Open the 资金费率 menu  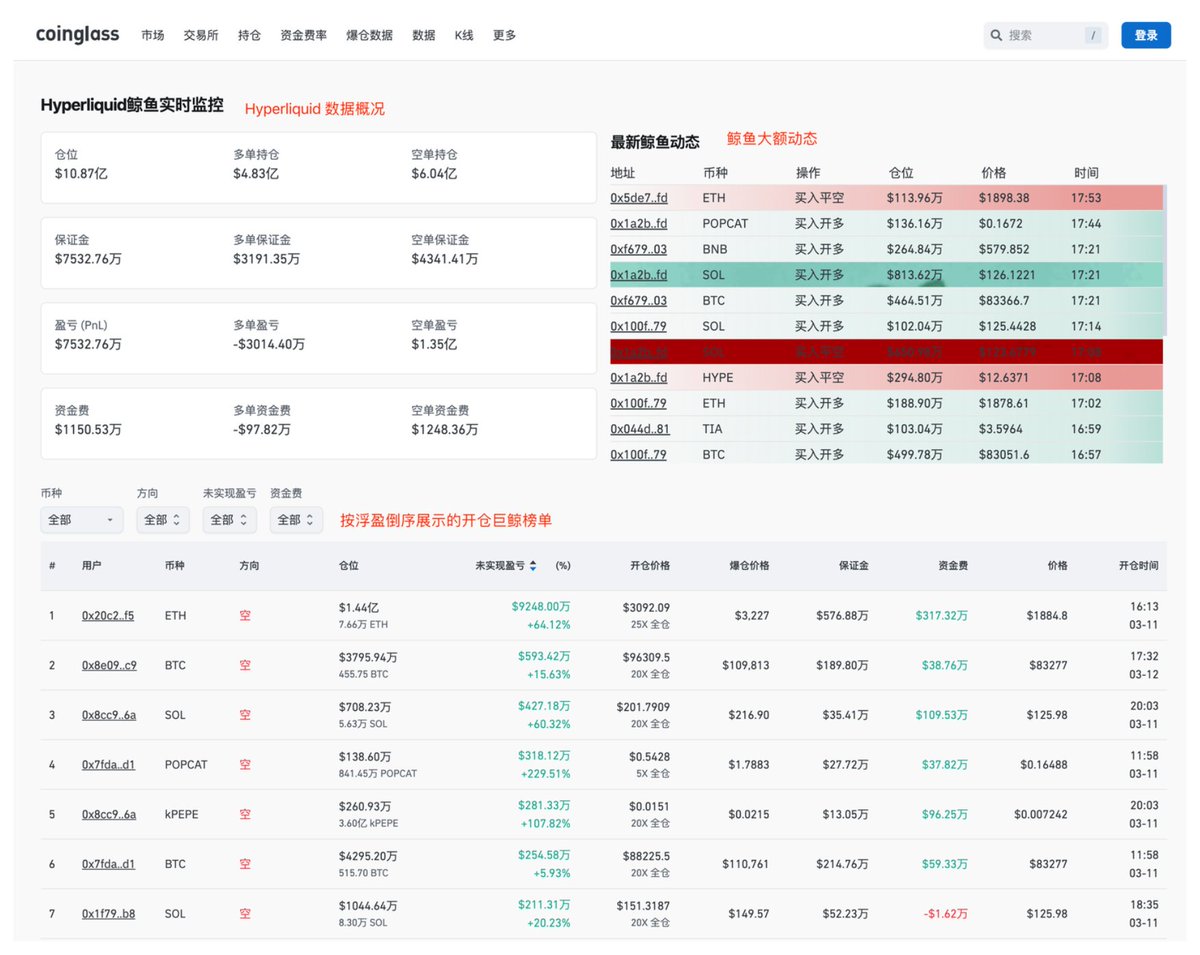pos(303,35)
